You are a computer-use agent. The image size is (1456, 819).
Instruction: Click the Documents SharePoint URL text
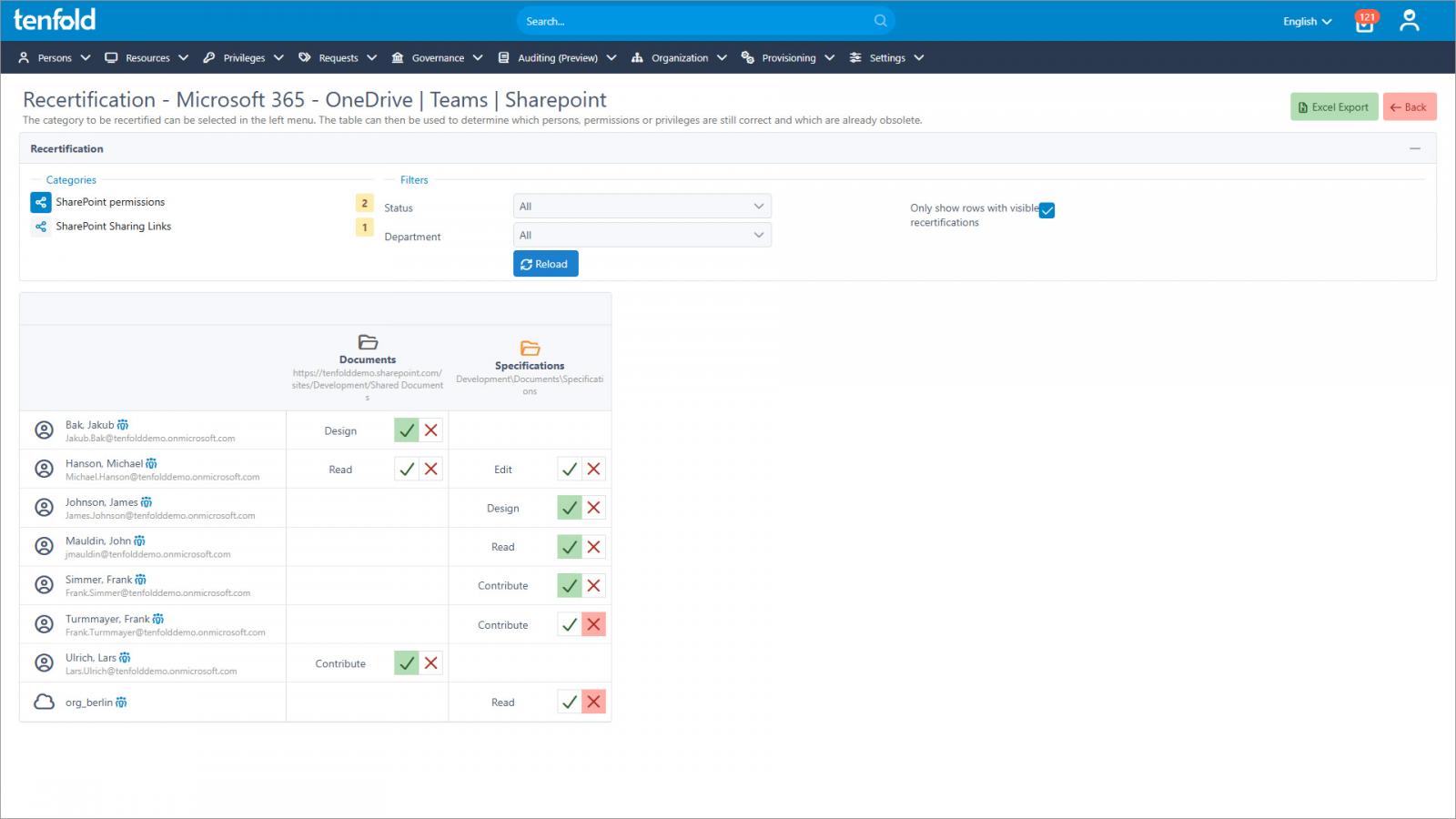pyautogui.click(x=368, y=385)
